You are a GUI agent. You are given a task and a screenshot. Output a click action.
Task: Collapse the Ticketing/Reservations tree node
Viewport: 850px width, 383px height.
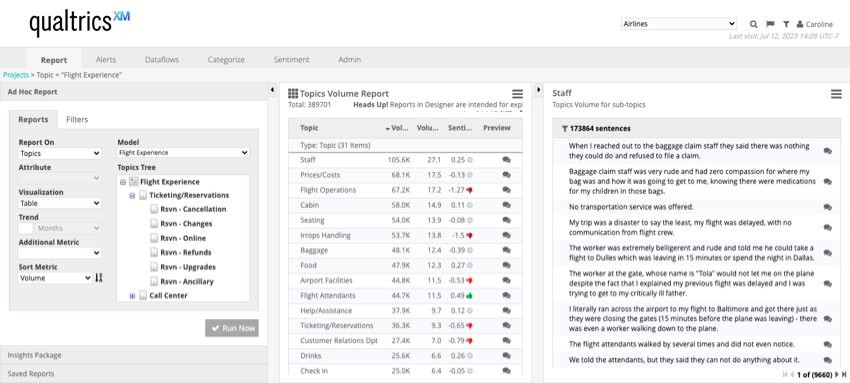[132, 196]
